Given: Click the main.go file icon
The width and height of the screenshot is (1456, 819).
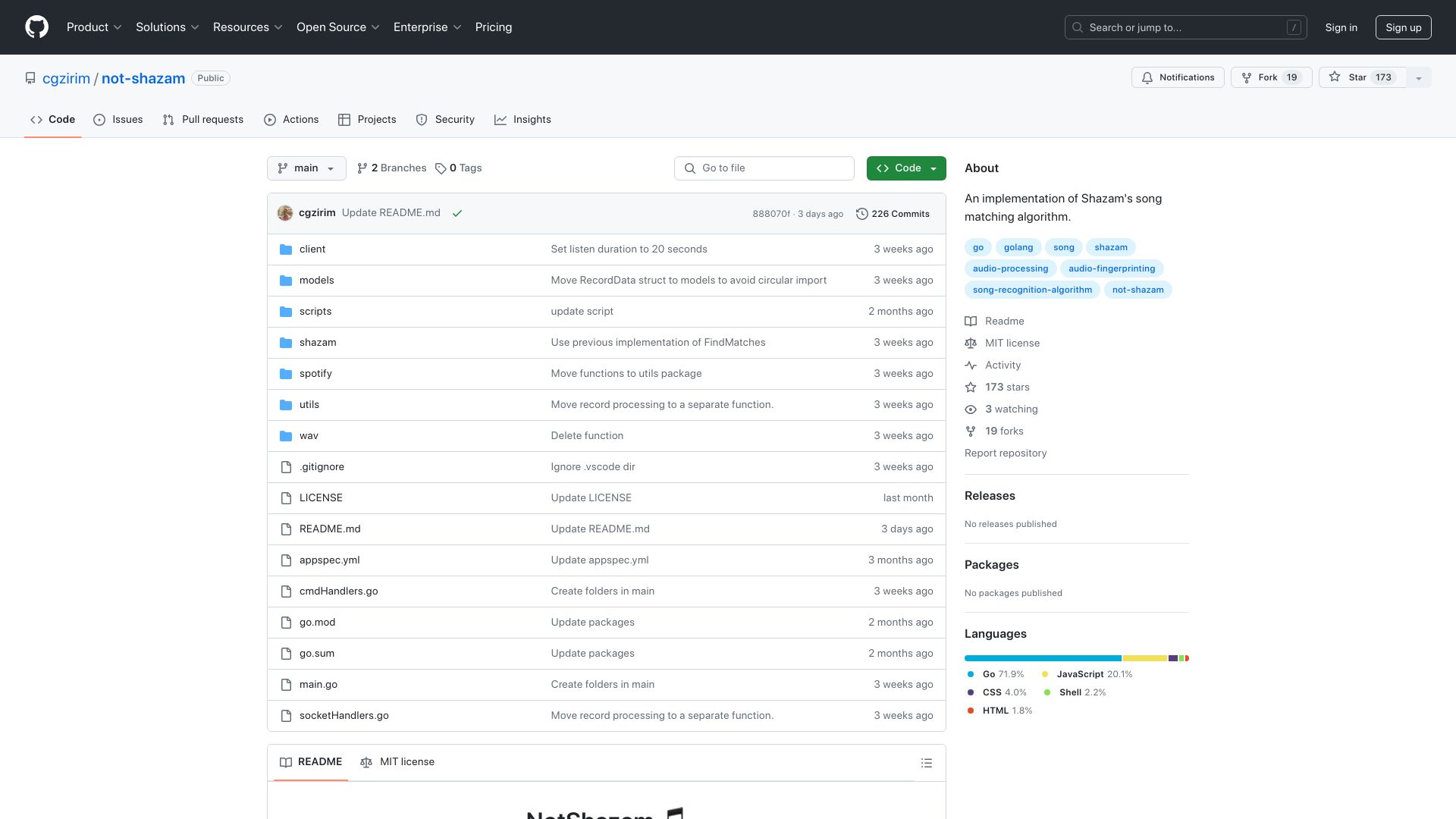Looking at the screenshot, I should pos(286,685).
